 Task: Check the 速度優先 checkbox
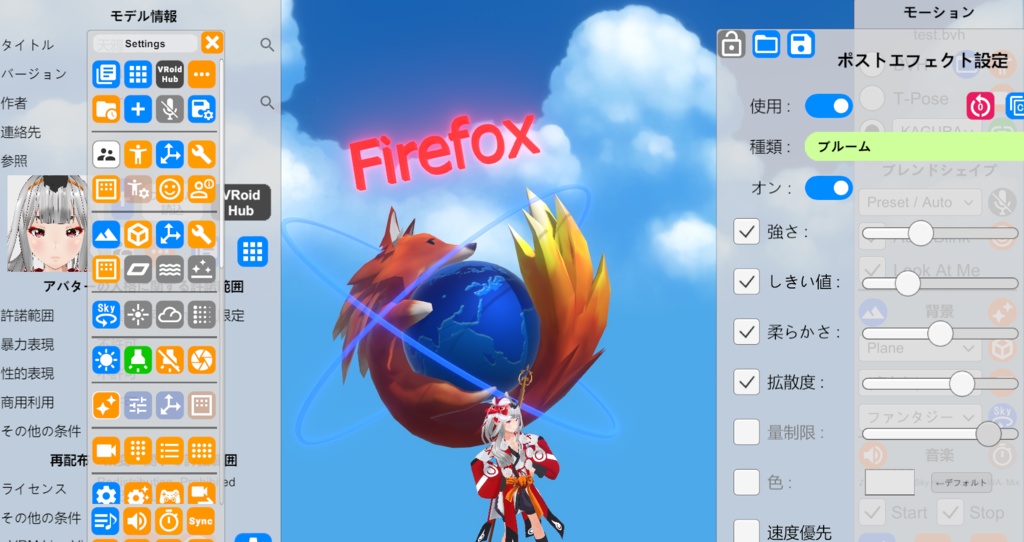(746, 532)
